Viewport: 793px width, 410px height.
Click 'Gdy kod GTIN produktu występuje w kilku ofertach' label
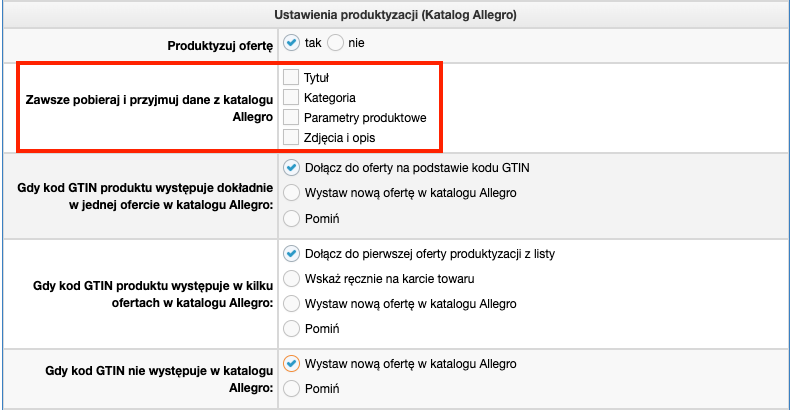point(153,294)
